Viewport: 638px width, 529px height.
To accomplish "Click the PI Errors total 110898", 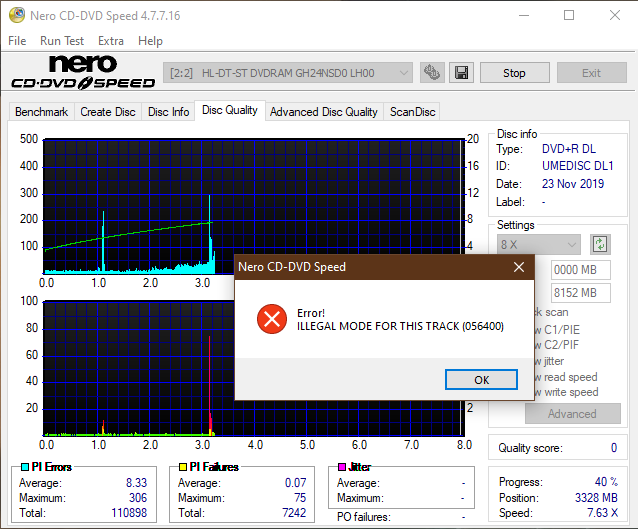I will (129, 513).
